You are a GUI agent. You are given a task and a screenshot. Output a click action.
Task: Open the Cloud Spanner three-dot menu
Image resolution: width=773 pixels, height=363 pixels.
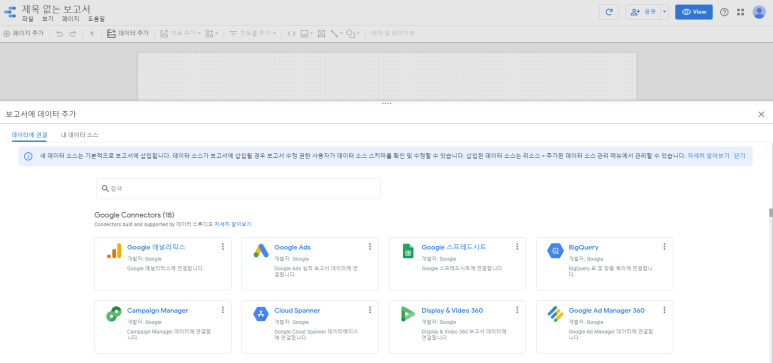coord(370,310)
